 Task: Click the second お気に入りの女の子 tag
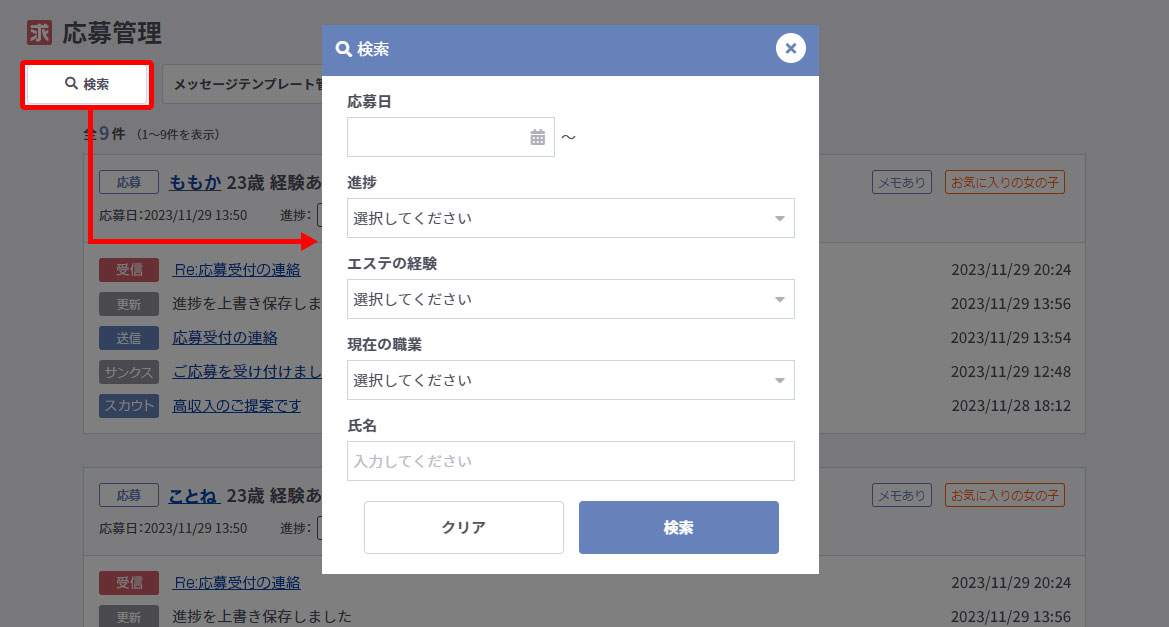[x=1004, y=495]
